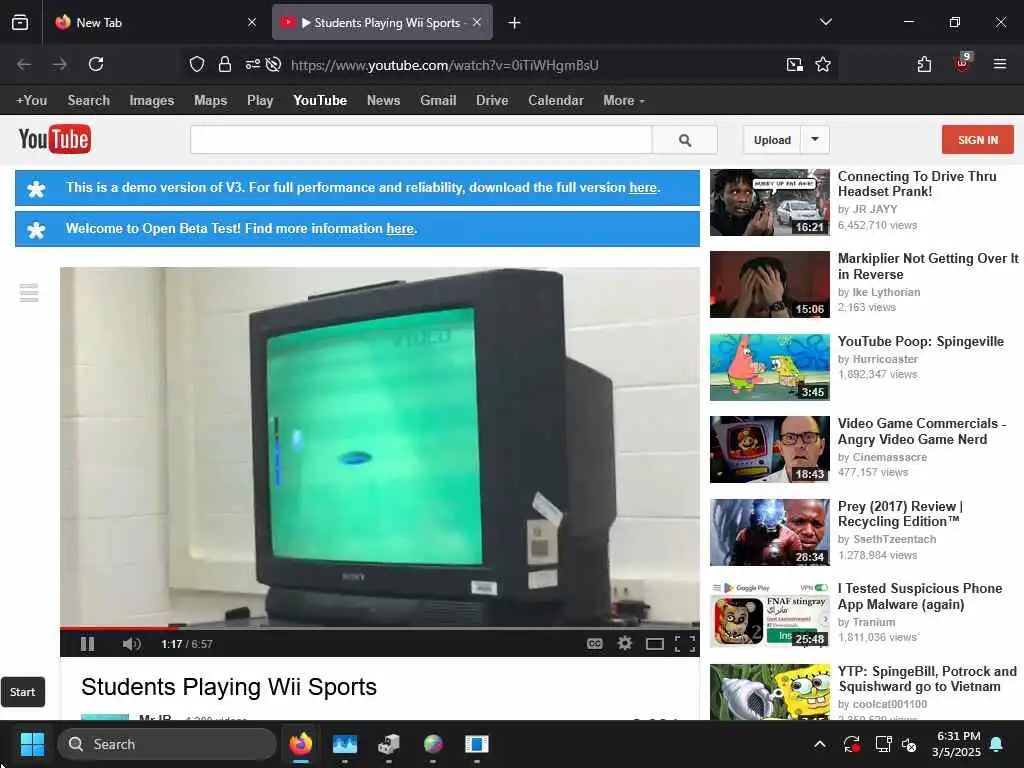Reload the page in Firefox
Image resolution: width=1024 pixels, height=768 pixels.
(96, 64)
